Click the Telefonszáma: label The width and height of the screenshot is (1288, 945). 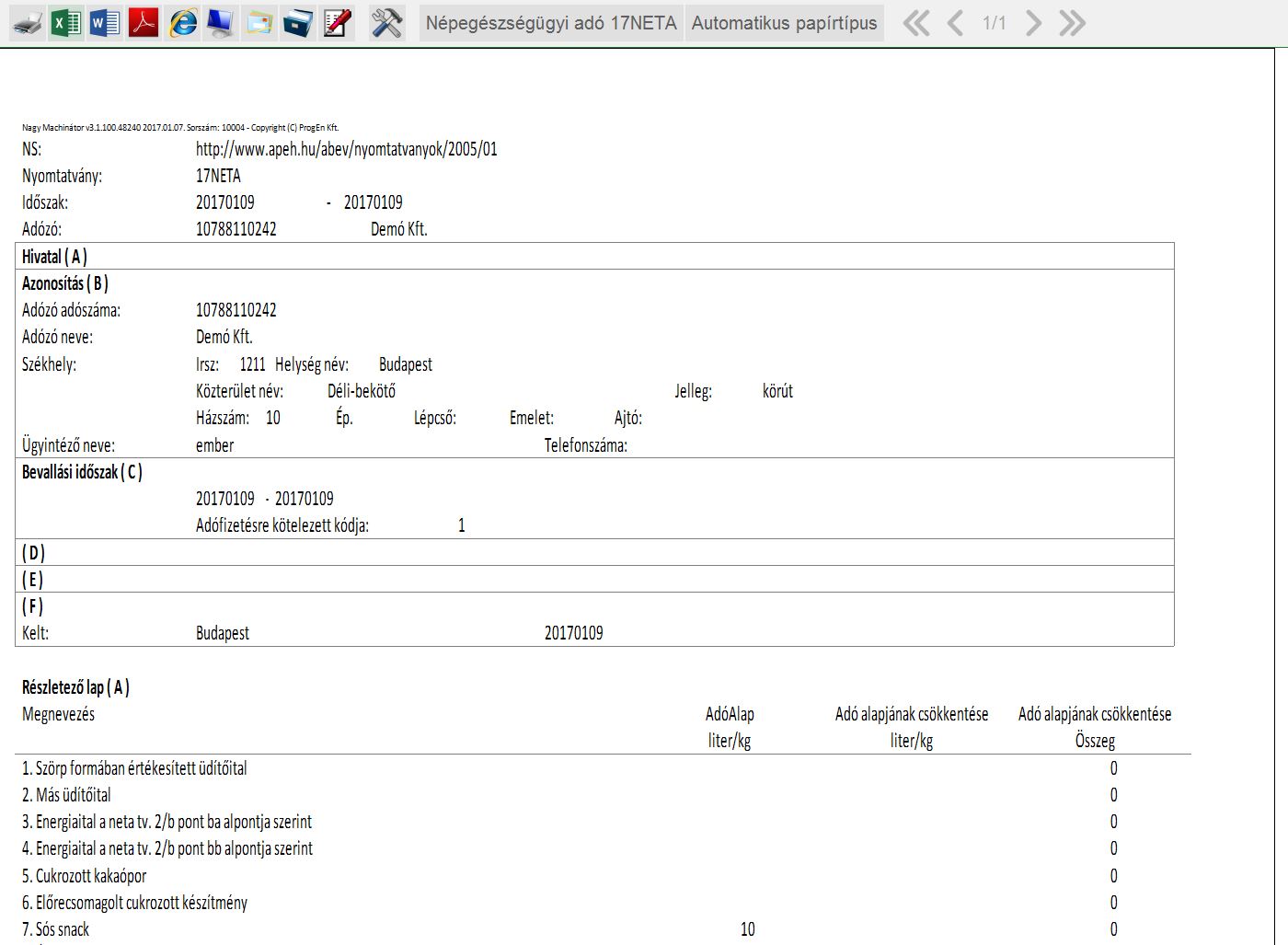coord(586,445)
